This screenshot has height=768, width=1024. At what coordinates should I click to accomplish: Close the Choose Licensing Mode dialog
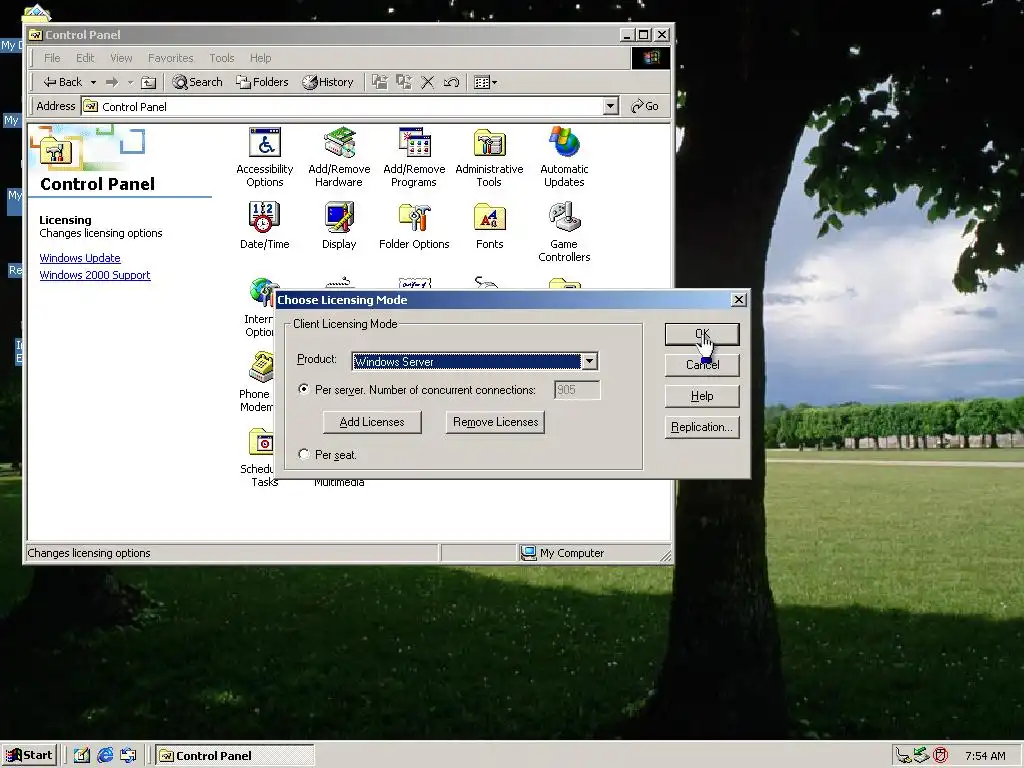pos(739,300)
